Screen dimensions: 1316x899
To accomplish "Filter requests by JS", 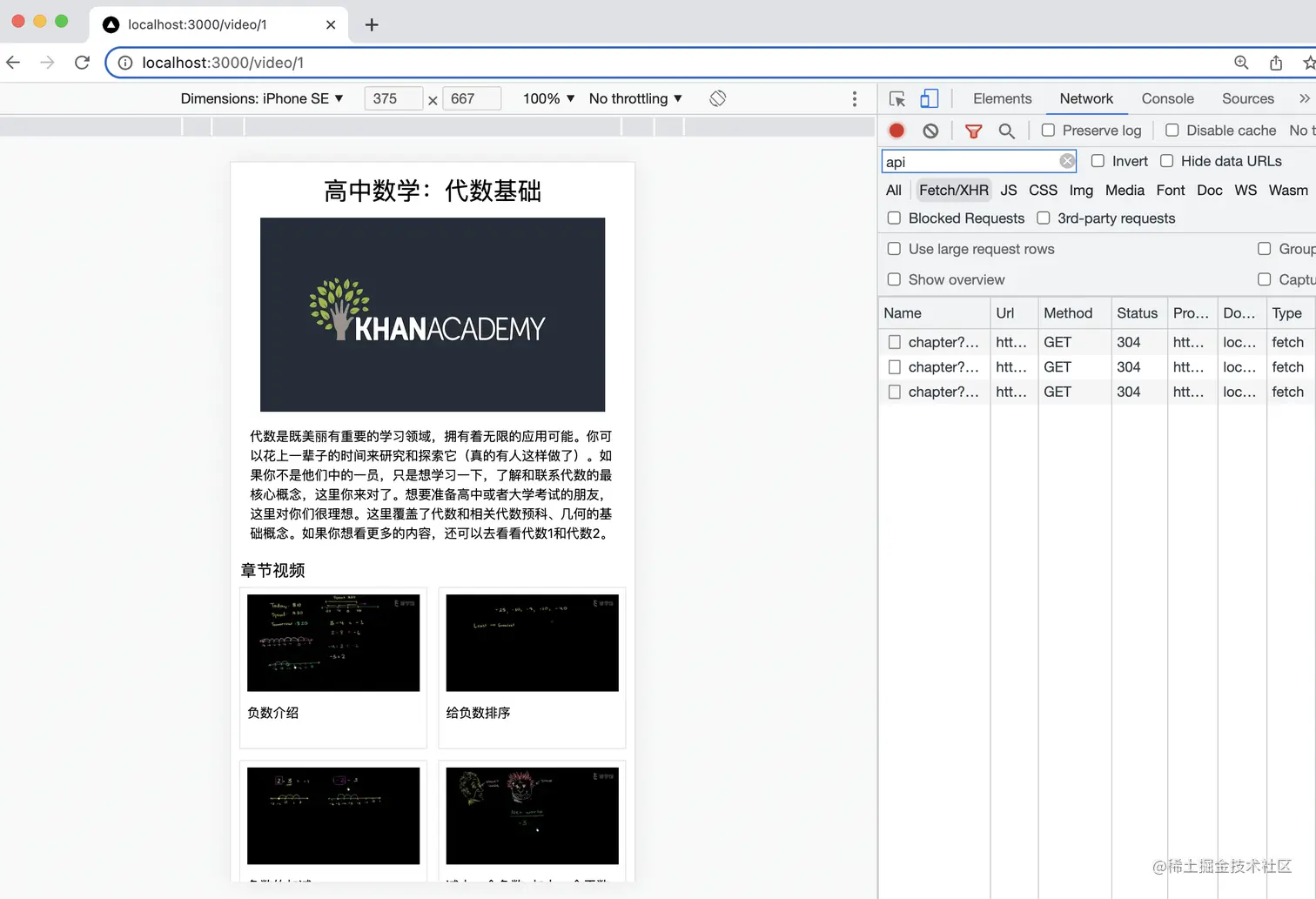I will [x=1009, y=190].
